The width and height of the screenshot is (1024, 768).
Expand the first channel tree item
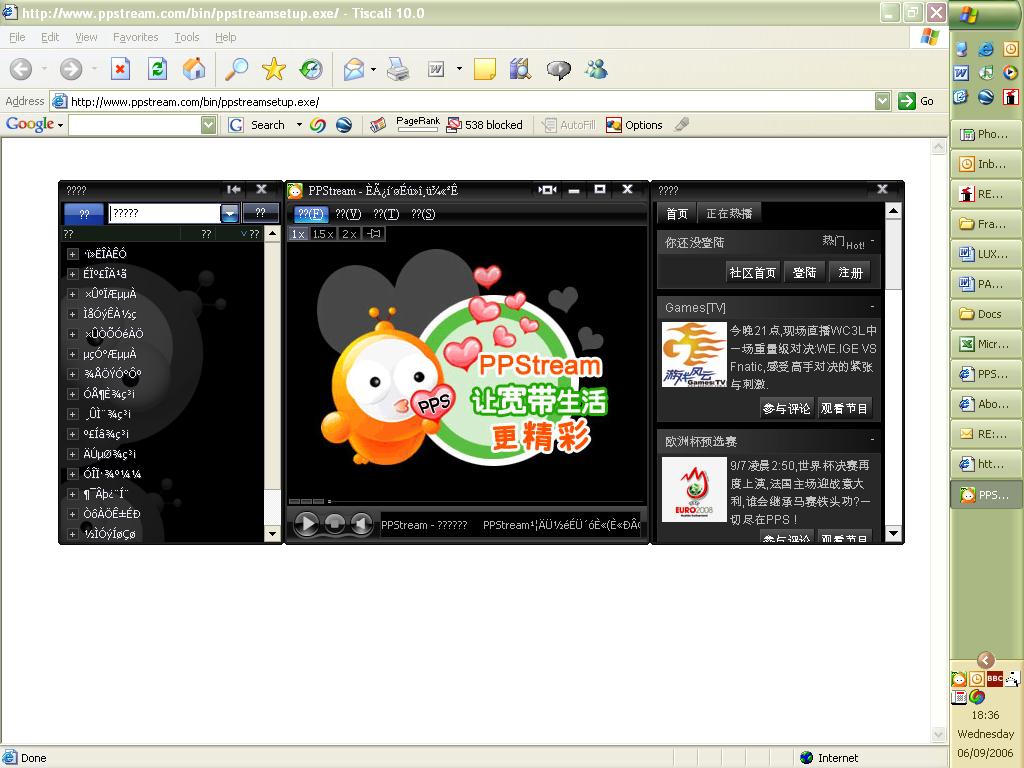(73, 254)
